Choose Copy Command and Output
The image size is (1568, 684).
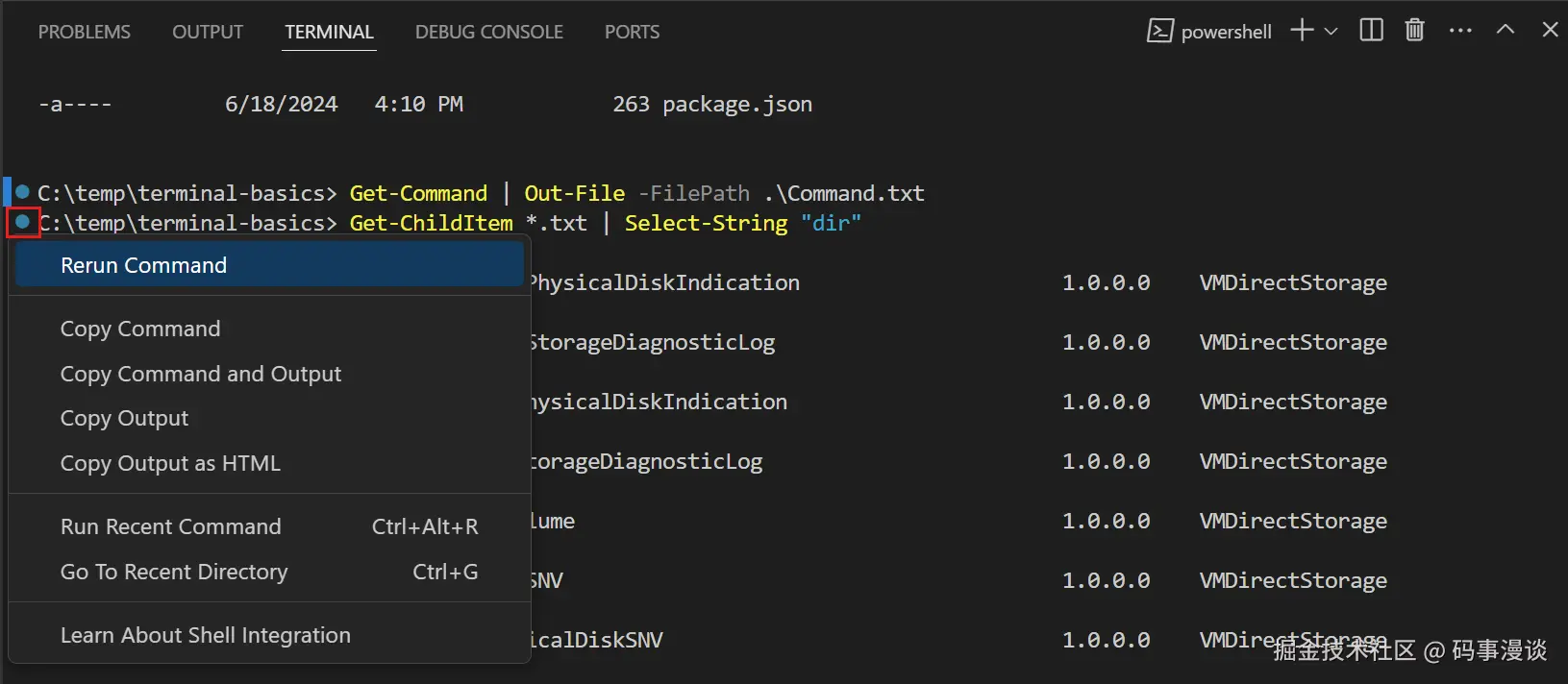point(201,374)
